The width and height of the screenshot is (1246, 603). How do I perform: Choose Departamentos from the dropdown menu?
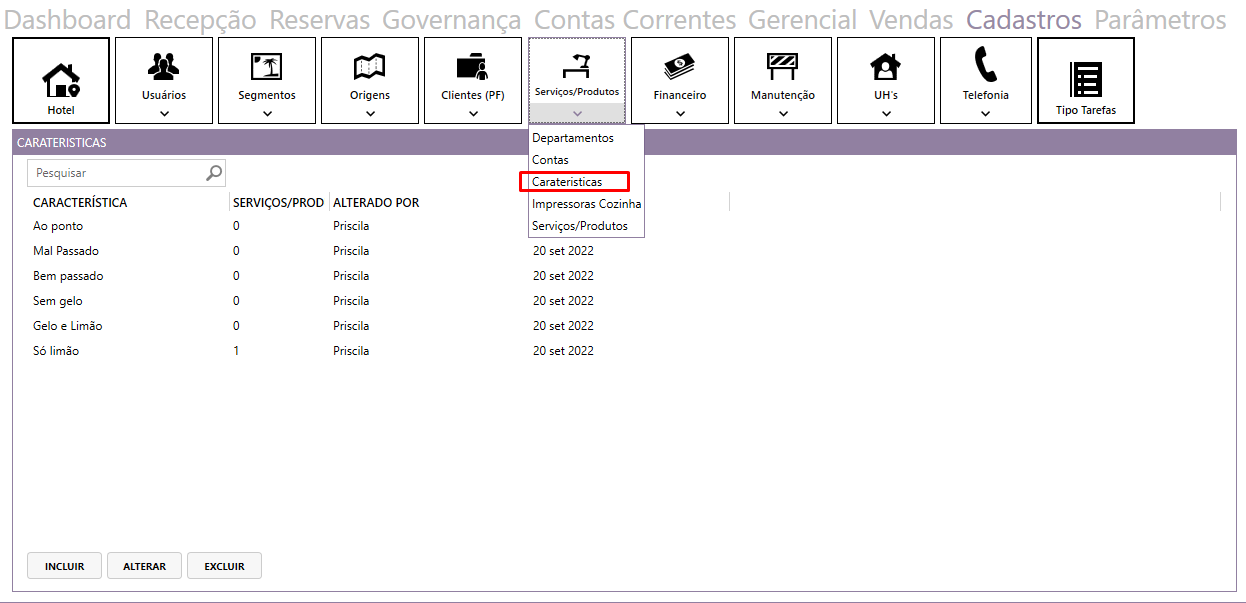point(573,138)
